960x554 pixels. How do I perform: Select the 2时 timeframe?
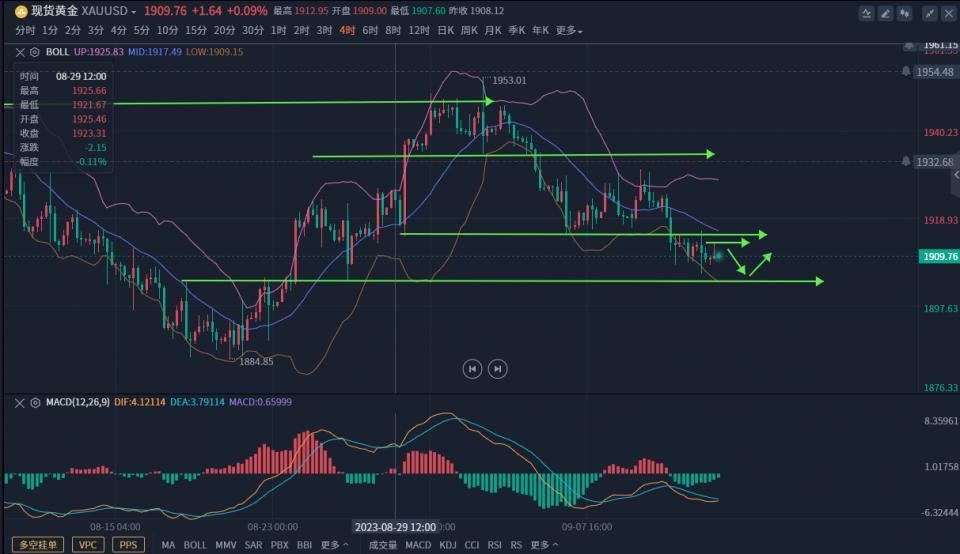tap(301, 30)
